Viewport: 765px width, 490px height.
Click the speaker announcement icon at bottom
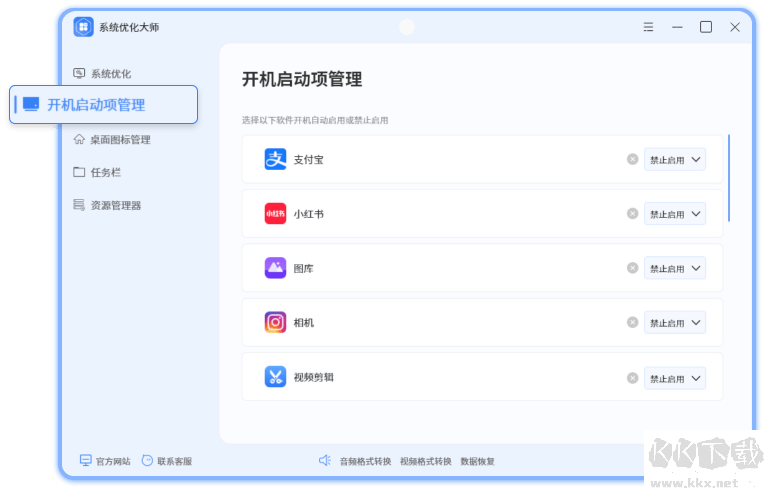tap(324, 460)
